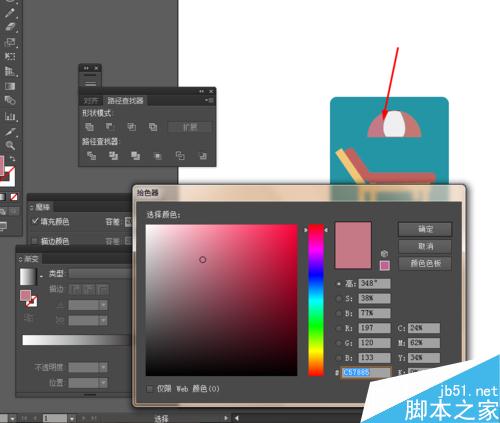Click the 确定 OK button
Screen dimensions: 500x423
coord(425,229)
